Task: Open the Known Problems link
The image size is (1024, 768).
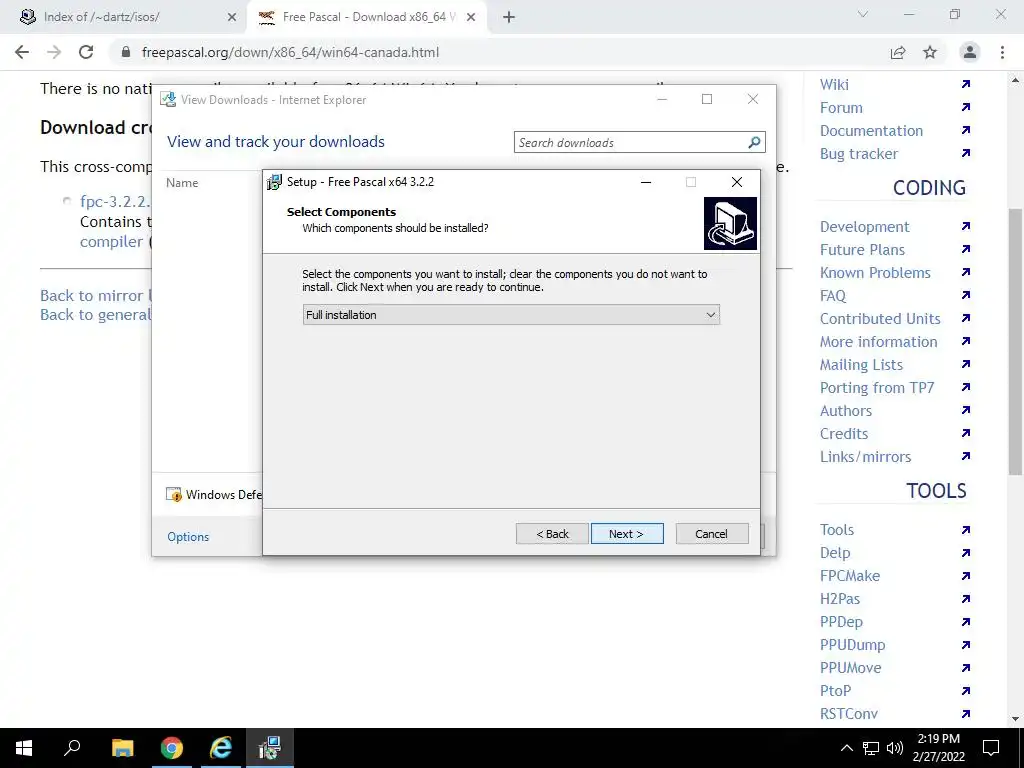Action: (875, 272)
